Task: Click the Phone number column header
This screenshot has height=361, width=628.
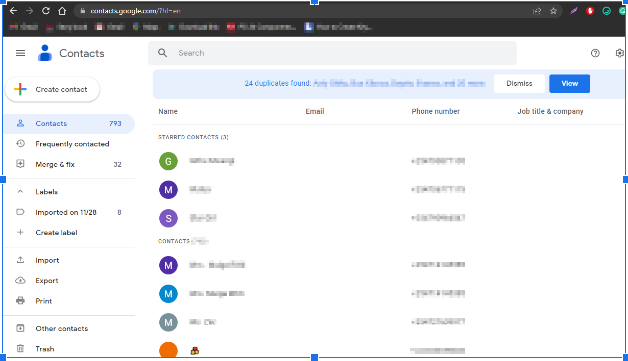Action: [435, 111]
